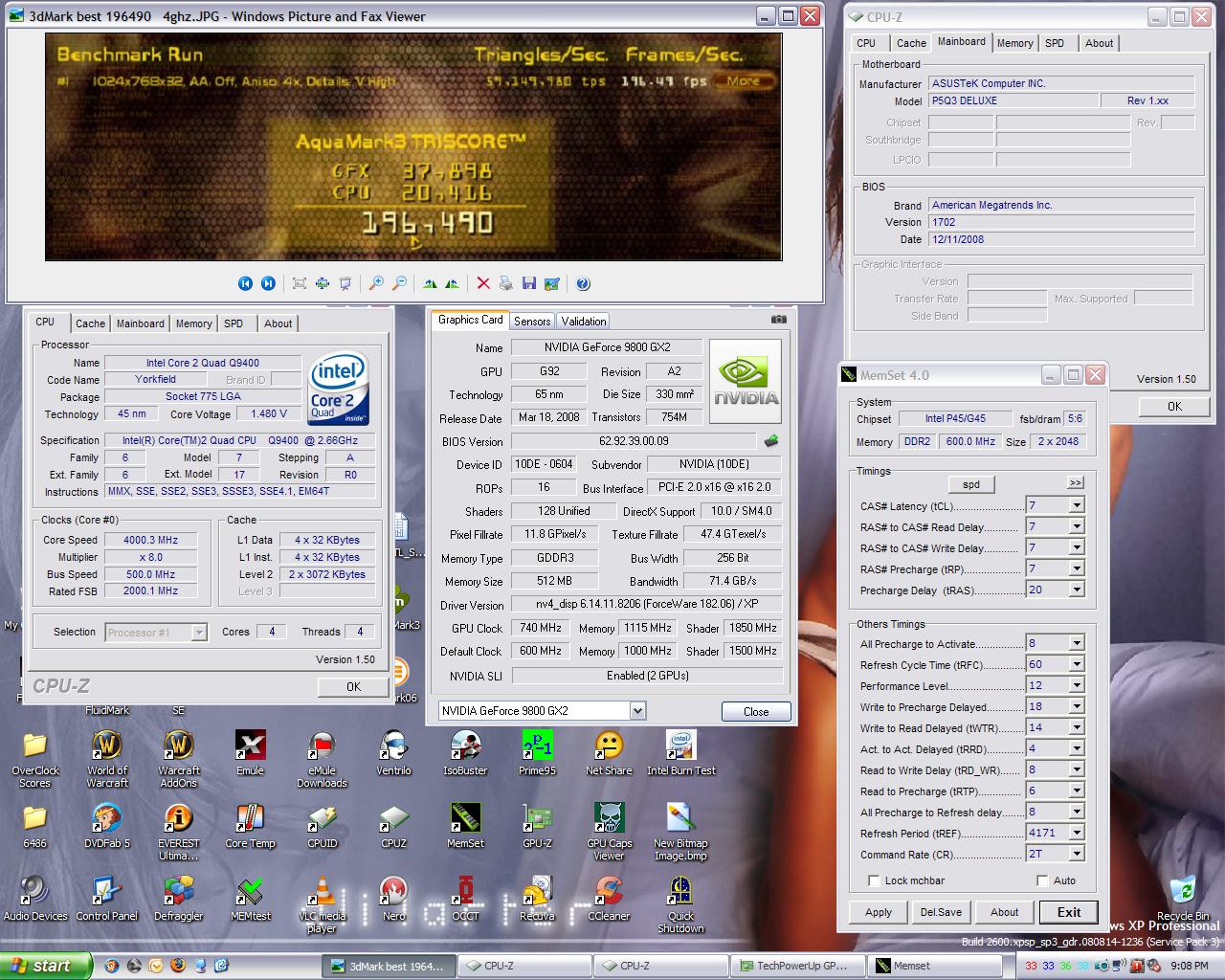The height and width of the screenshot is (980, 1225).
Task: Open the Core Temp desktop icon
Action: point(250,826)
